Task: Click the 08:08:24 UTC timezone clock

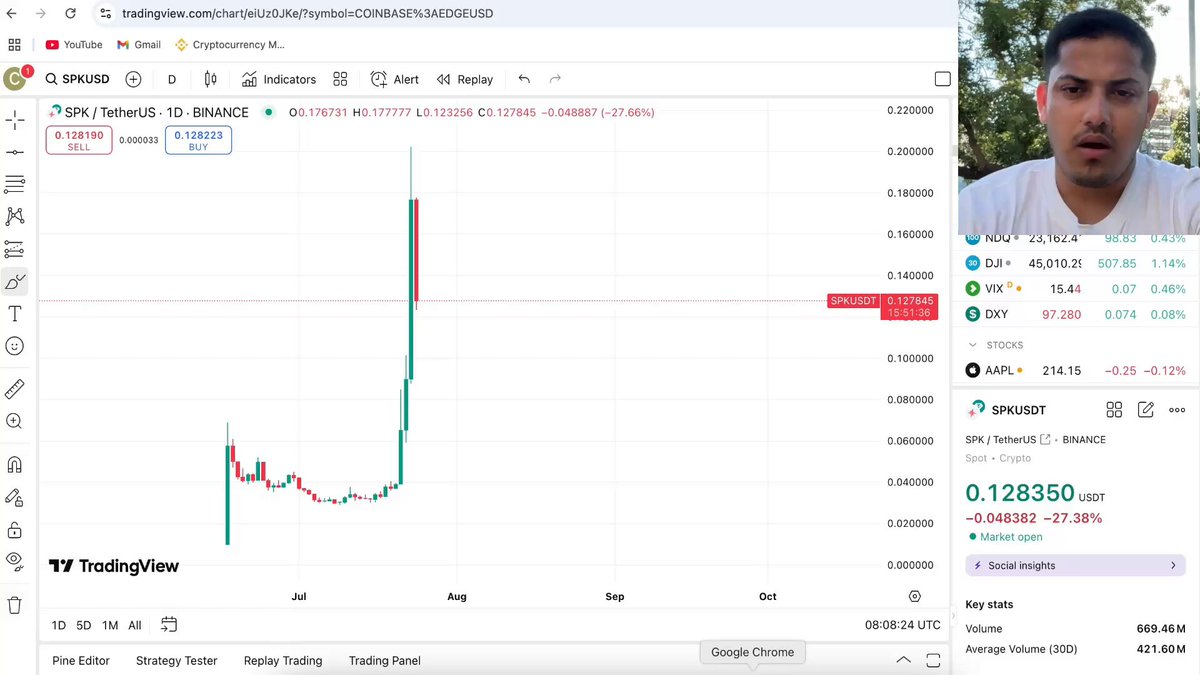Action: [x=903, y=625]
